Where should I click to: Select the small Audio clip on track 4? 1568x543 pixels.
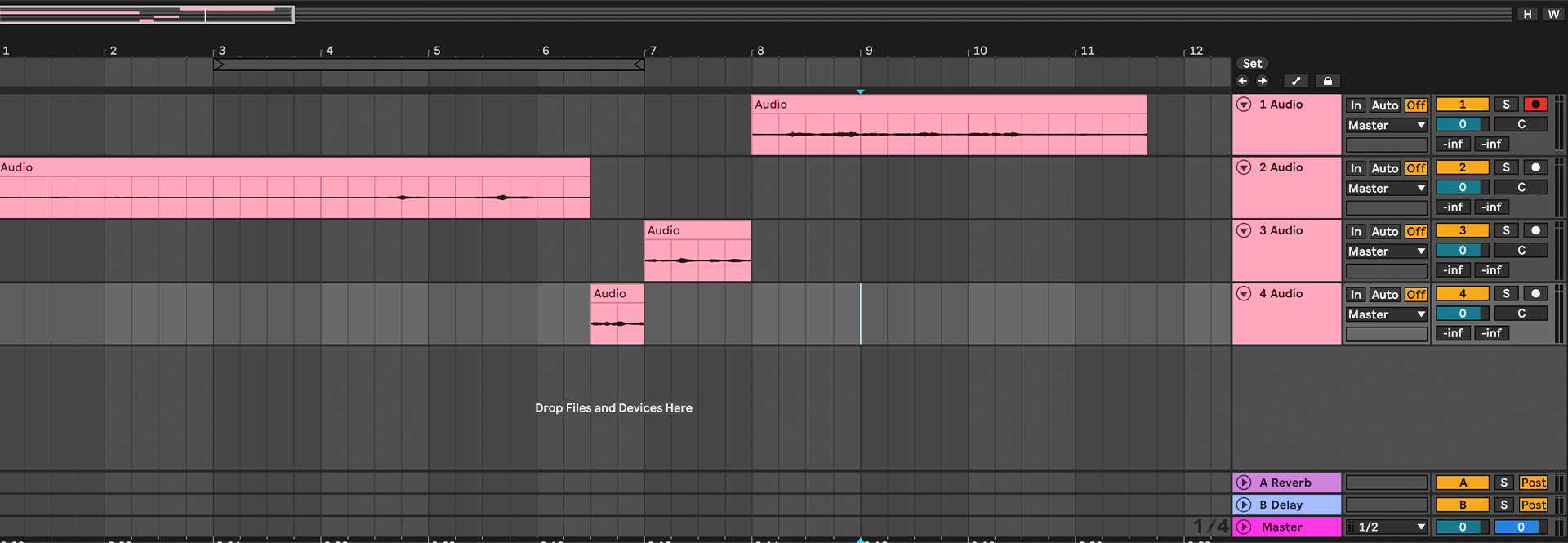pos(617,314)
